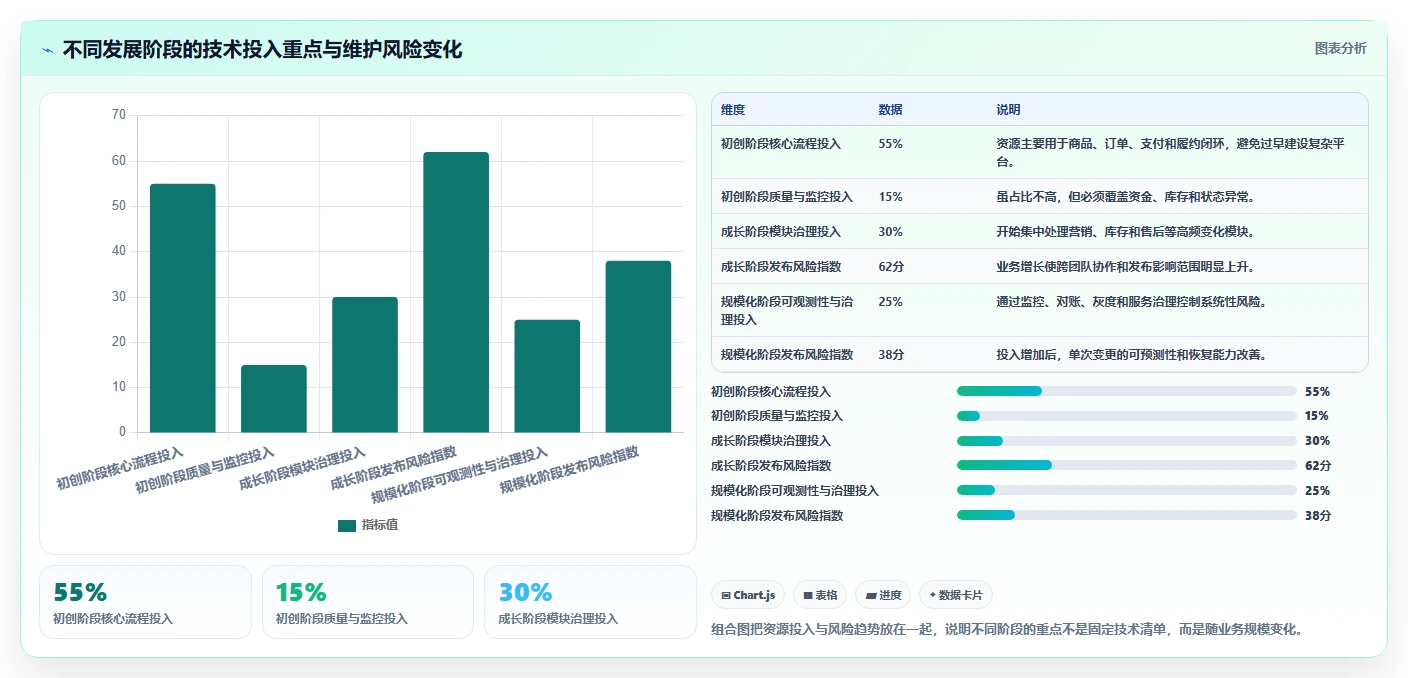Click the chart title 不同发展阶段的技术投入重点与维护风险变化
Screen dimensions: 1408x678
click(x=262, y=50)
